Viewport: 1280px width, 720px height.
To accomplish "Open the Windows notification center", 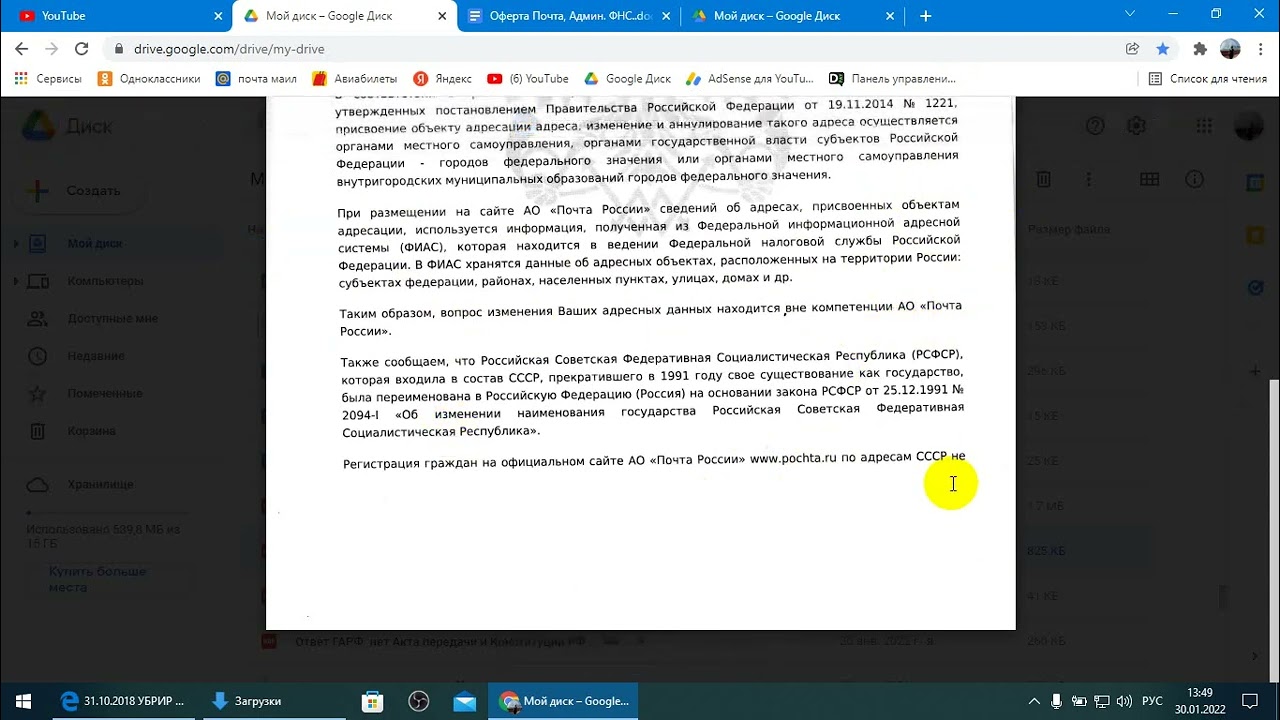I will [1249, 701].
